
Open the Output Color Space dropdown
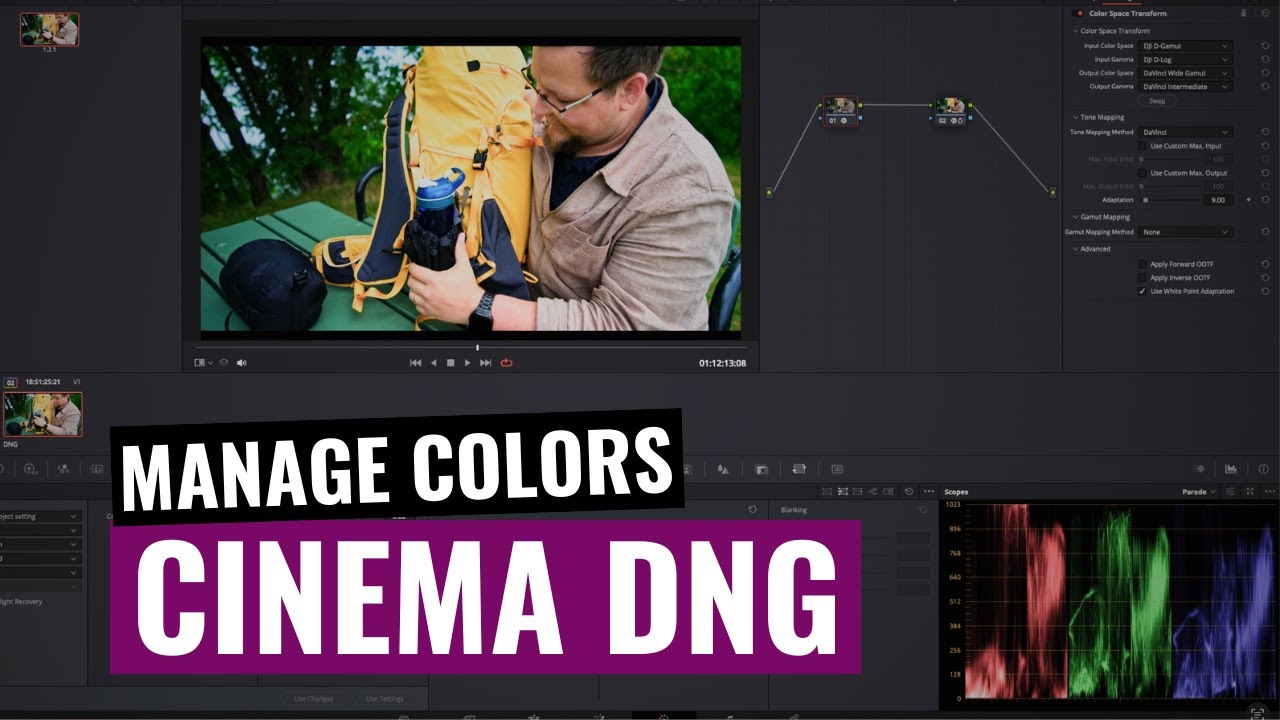pos(1185,73)
